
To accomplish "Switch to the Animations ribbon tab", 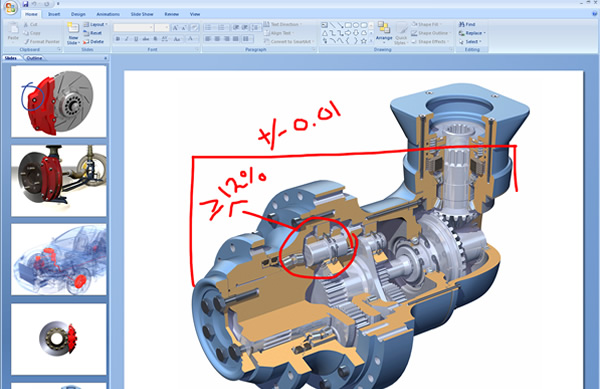I will pos(108,14).
